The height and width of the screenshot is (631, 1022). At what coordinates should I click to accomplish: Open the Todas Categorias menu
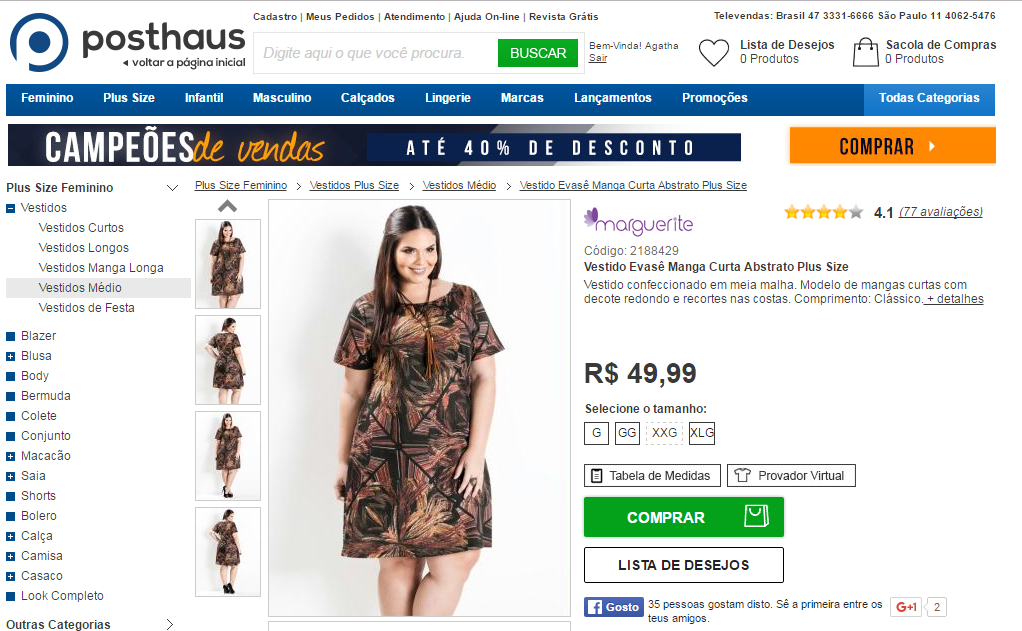(929, 98)
